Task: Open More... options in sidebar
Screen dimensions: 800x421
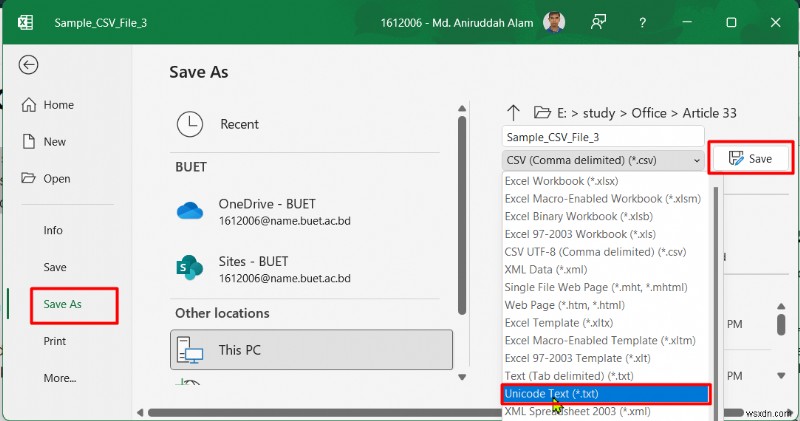Action: tap(60, 378)
